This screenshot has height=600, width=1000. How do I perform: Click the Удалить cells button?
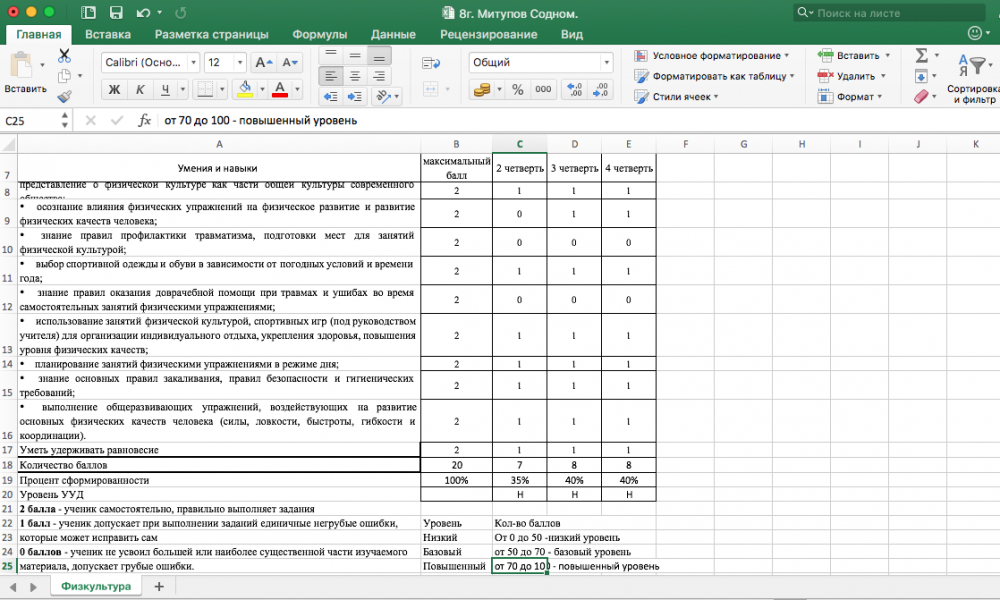click(851, 76)
